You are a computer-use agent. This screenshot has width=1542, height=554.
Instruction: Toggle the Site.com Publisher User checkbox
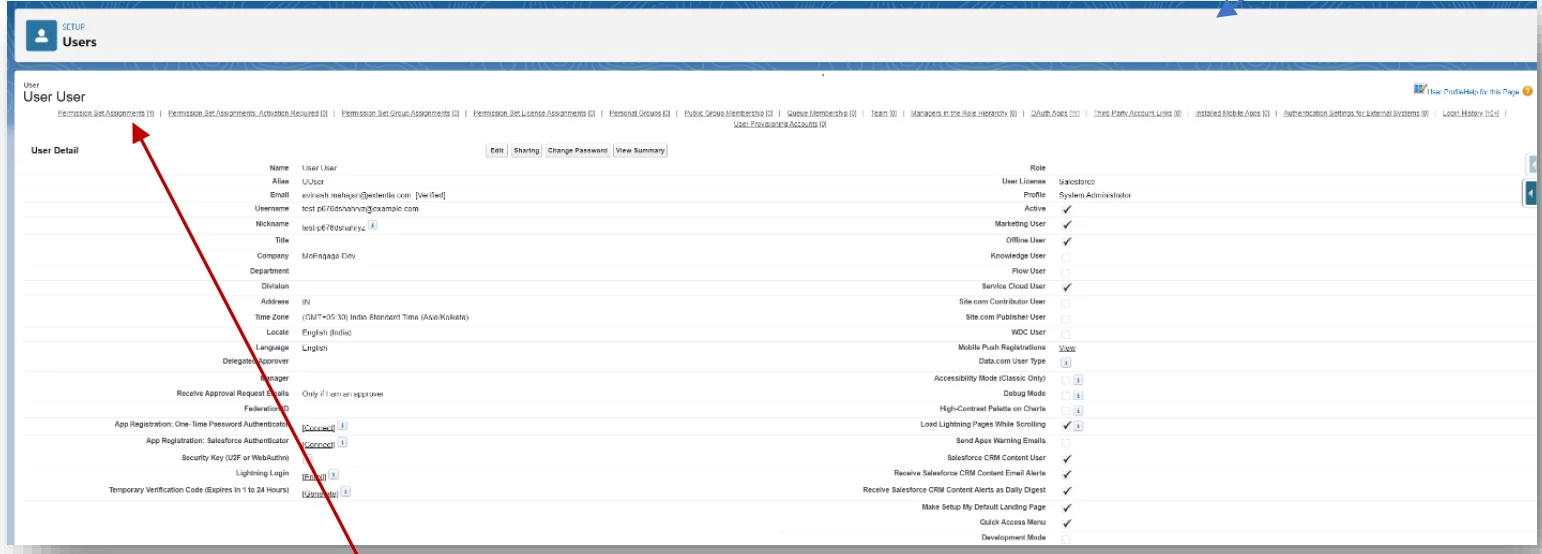pos(1066,318)
